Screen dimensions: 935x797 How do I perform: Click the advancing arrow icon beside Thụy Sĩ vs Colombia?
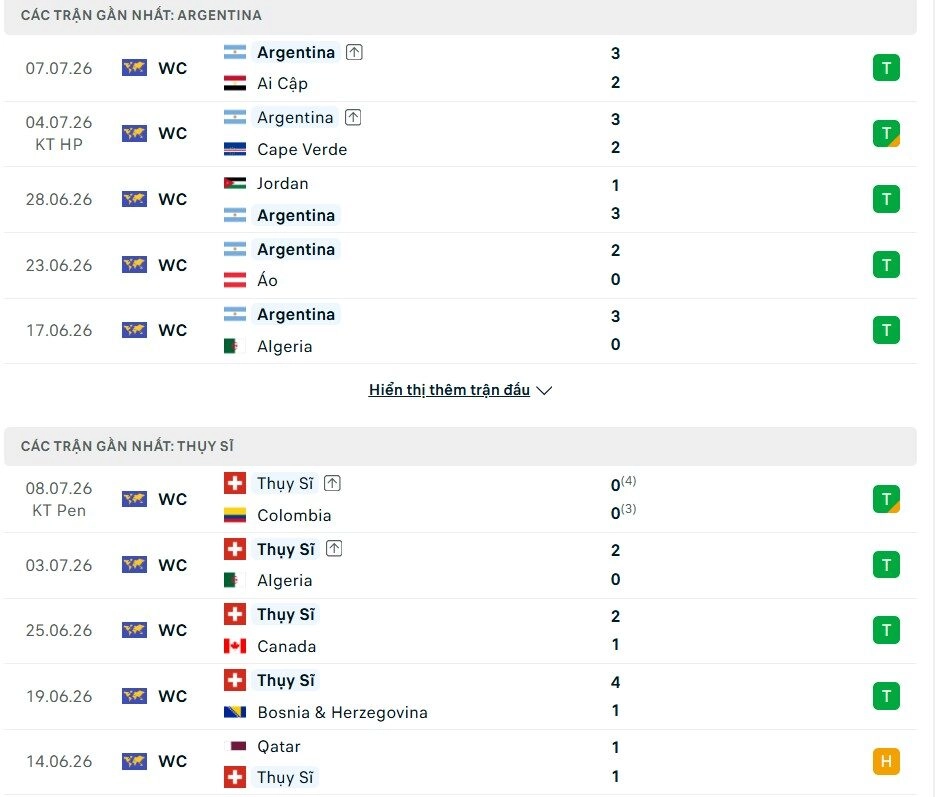332,483
